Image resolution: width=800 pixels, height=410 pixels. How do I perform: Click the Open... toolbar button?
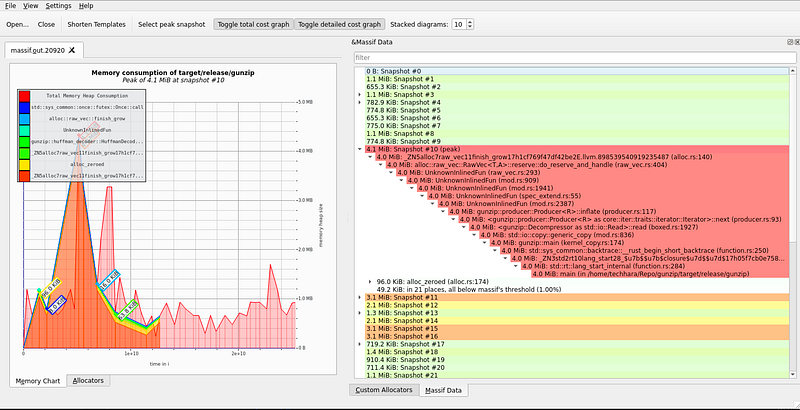17,23
